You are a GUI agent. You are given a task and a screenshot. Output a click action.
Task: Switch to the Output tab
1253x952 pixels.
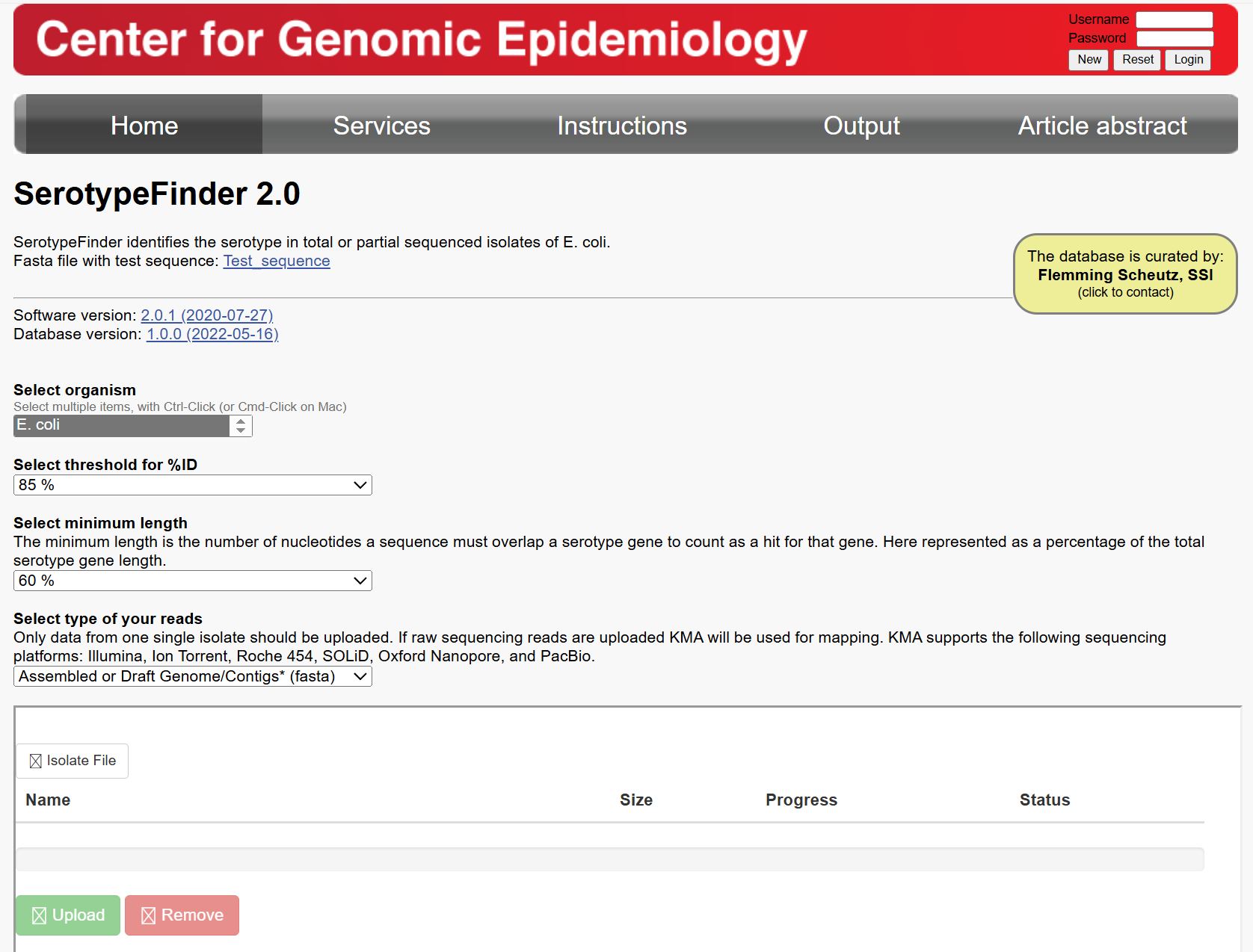click(x=861, y=126)
